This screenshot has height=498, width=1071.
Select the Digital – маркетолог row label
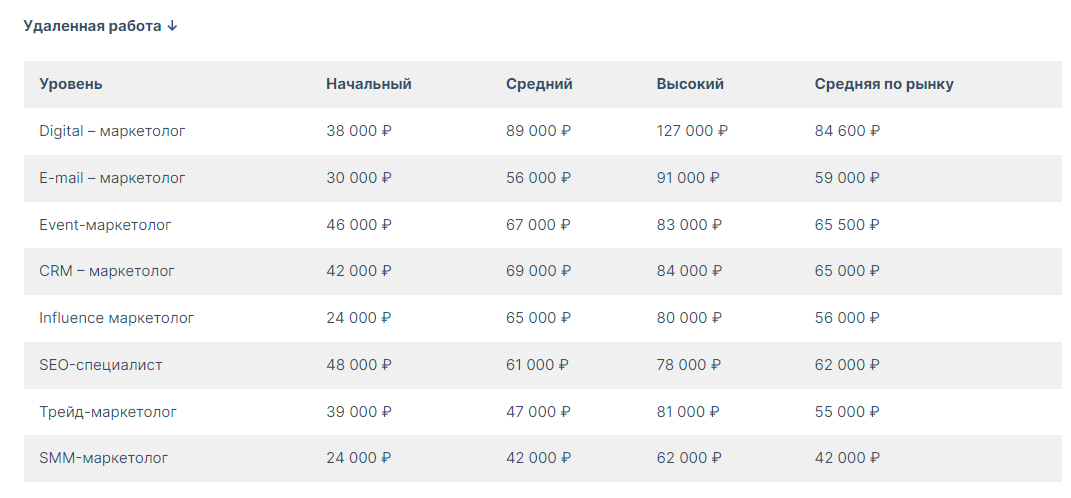point(112,130)
